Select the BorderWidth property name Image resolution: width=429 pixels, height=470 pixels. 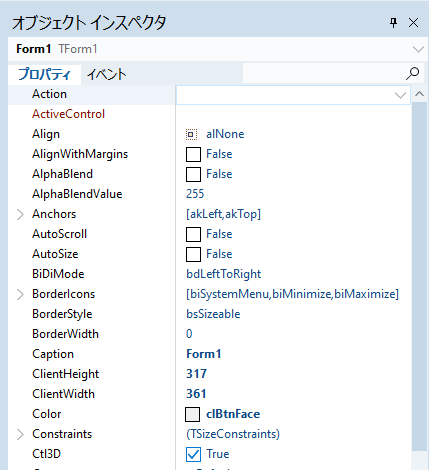tap(65, 334)
